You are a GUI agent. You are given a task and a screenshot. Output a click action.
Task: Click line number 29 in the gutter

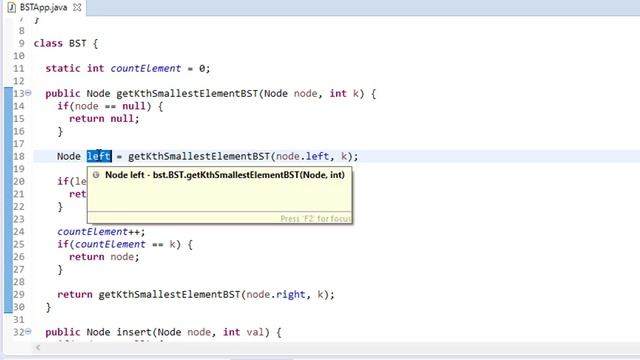click(19, 294)
